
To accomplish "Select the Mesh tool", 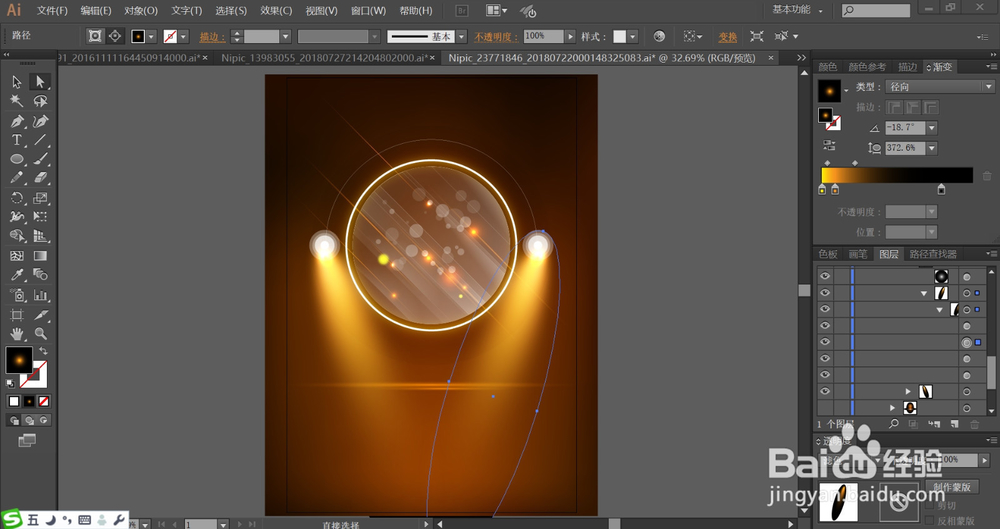I will pos(17,256).
